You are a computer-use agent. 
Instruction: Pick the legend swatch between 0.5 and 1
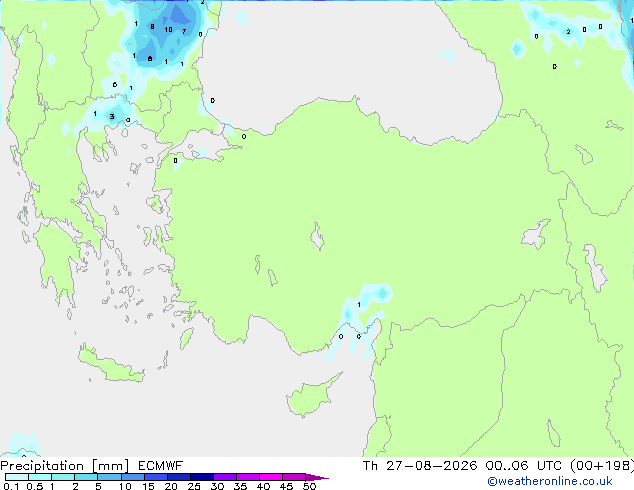click(40, 477)
